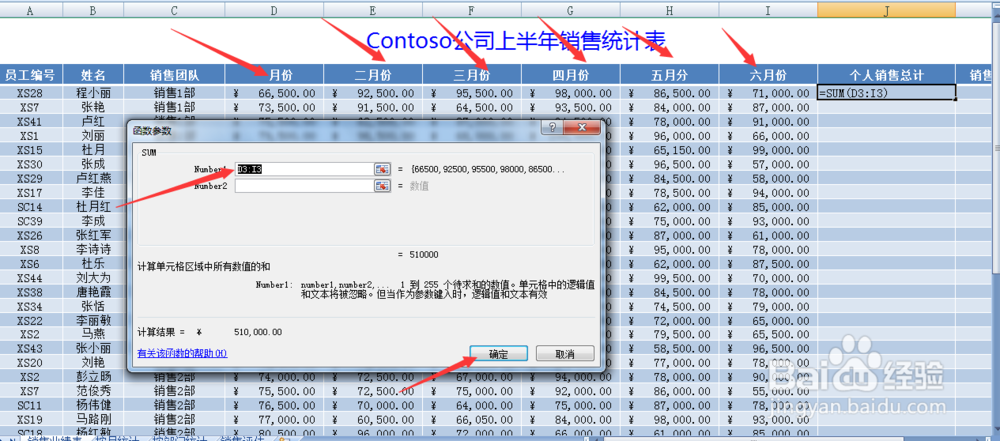The image size is (1000, 441).
Task: Click the 个人销售总计 header cell
Action: [x=886, y=75]
